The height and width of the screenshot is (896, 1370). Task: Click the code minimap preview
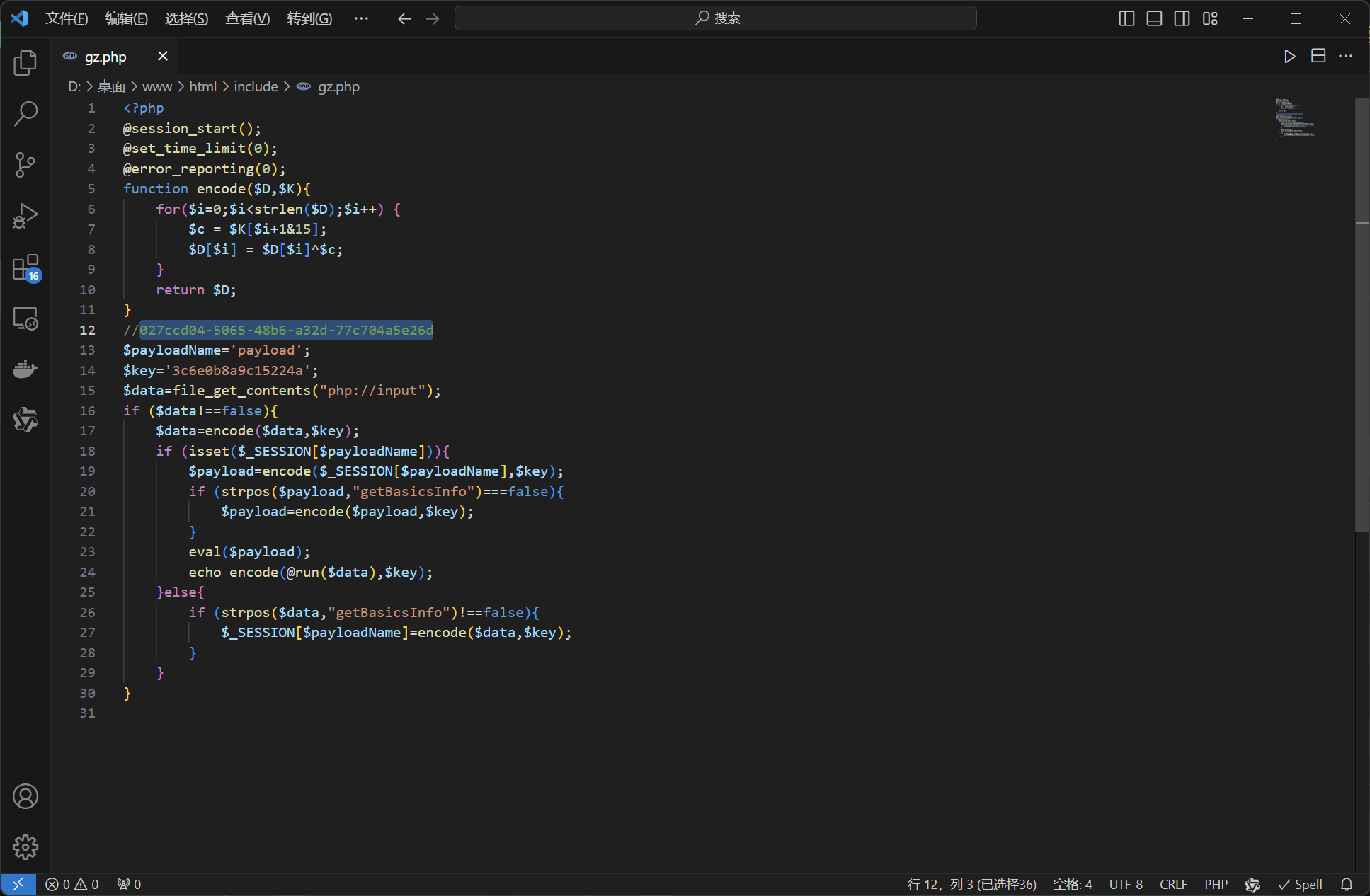point(1295,117)
